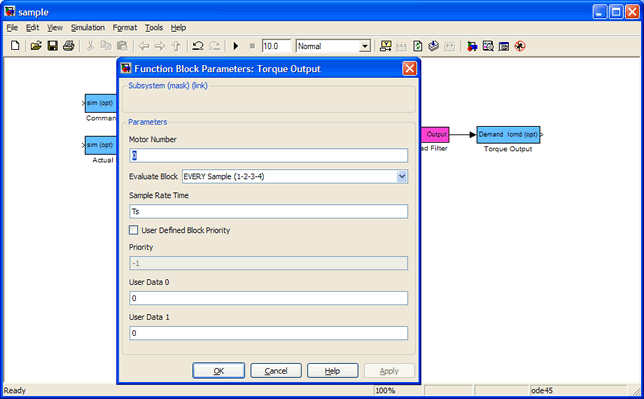
Task: Open the Library Browser icon
Action: click(x=472, y=46)
